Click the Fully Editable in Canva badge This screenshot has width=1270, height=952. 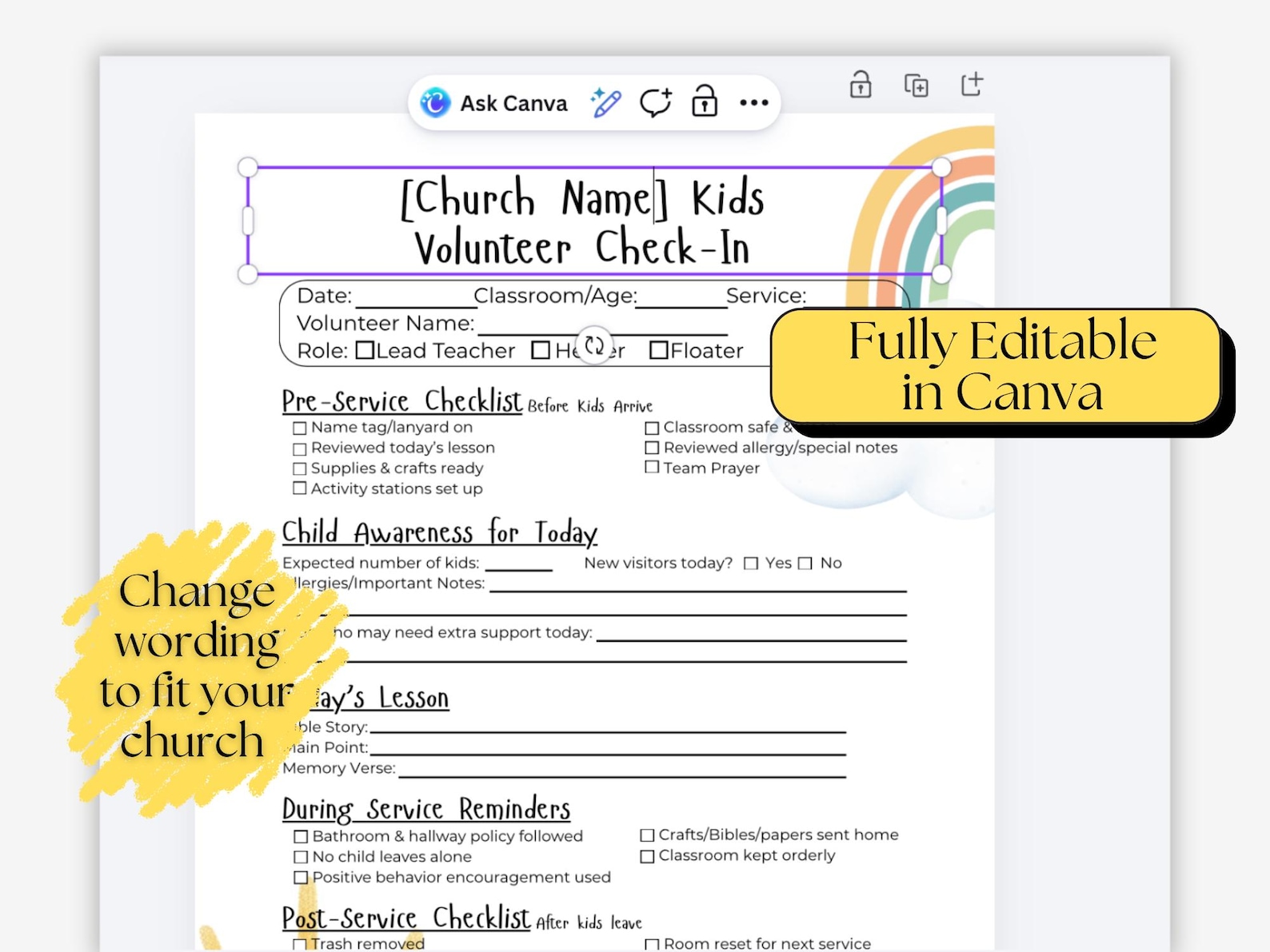tap(996, 366)
